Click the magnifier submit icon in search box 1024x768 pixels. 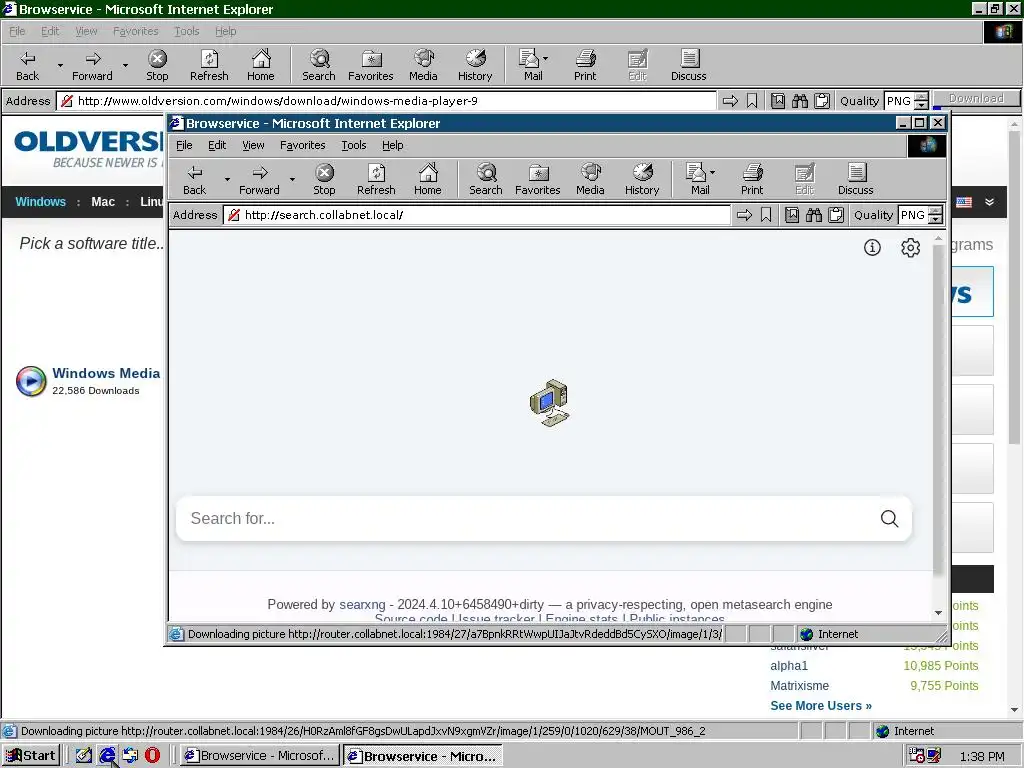(x=889, y=519)
